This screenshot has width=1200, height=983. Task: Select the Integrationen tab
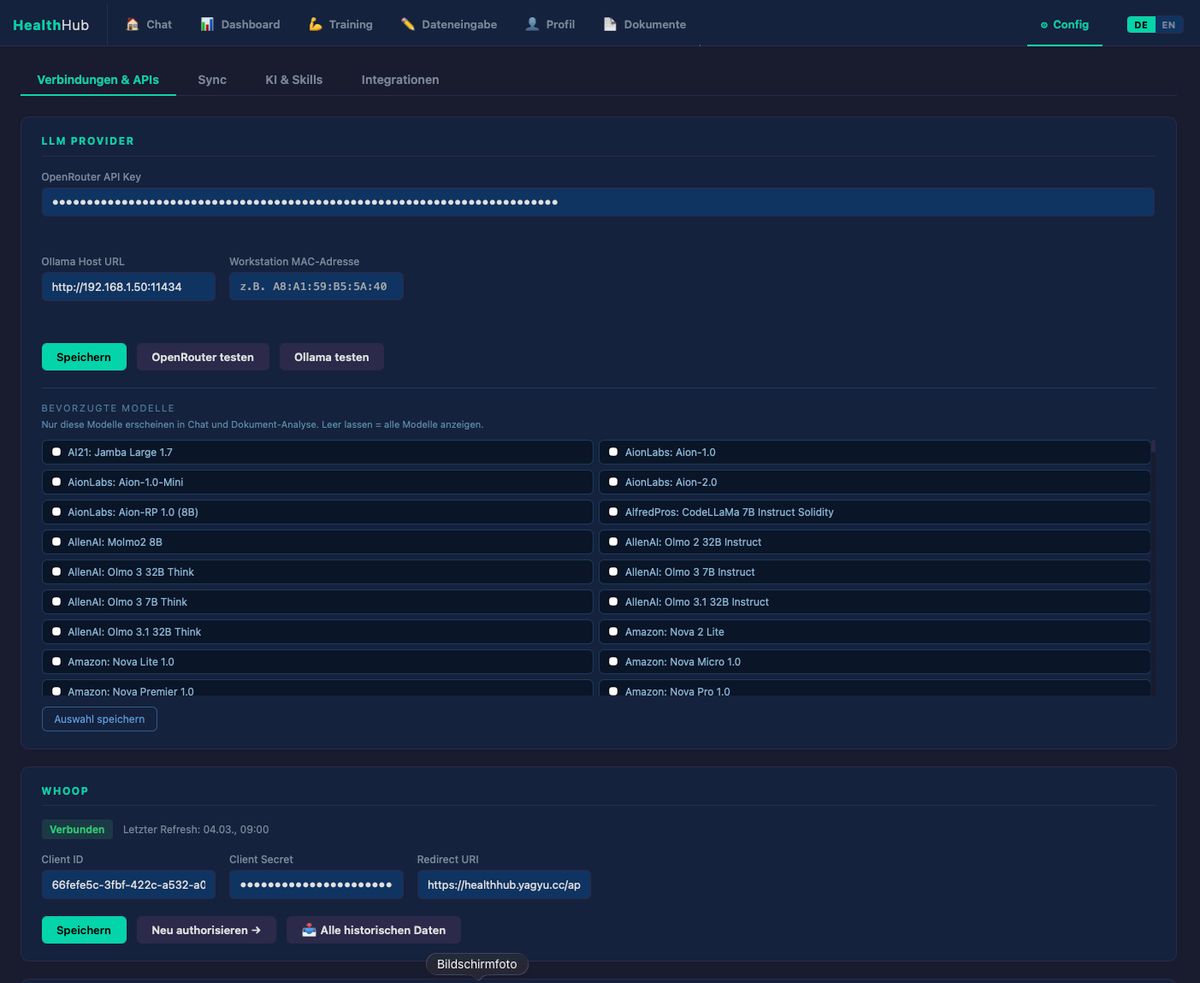coord(400,80)
